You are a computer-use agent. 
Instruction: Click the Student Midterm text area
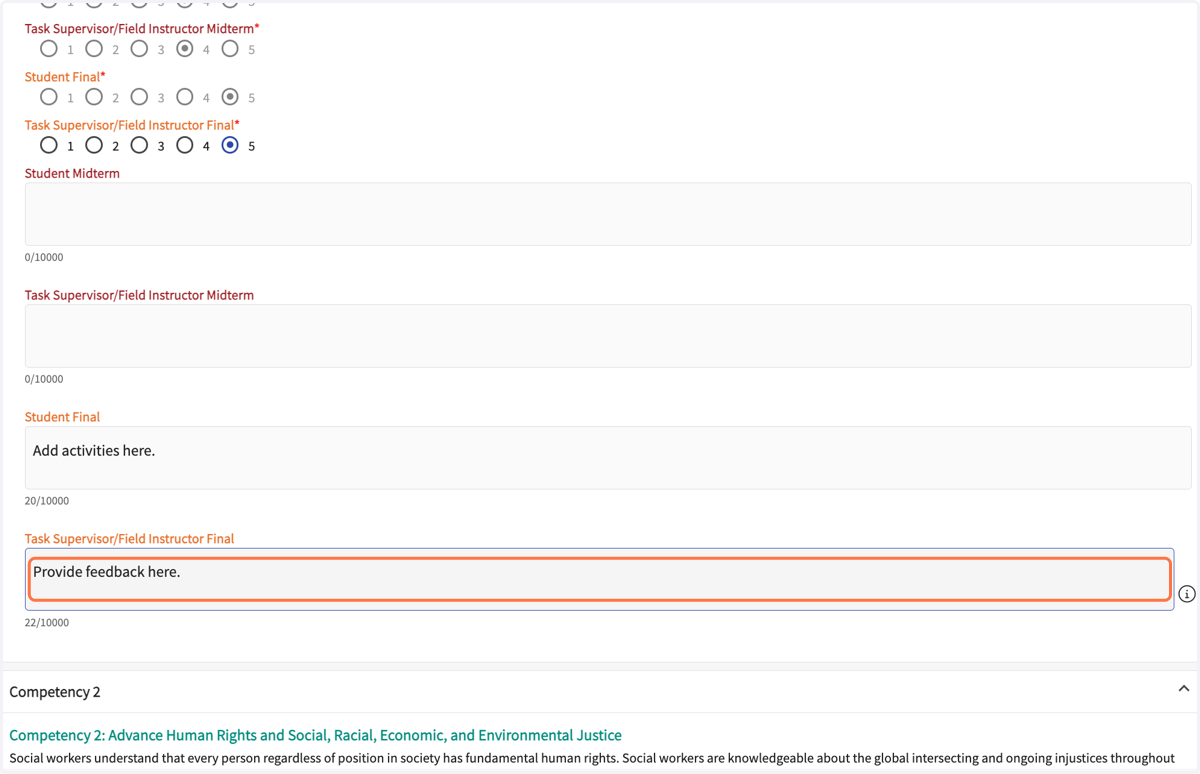[x=608, y=214]
